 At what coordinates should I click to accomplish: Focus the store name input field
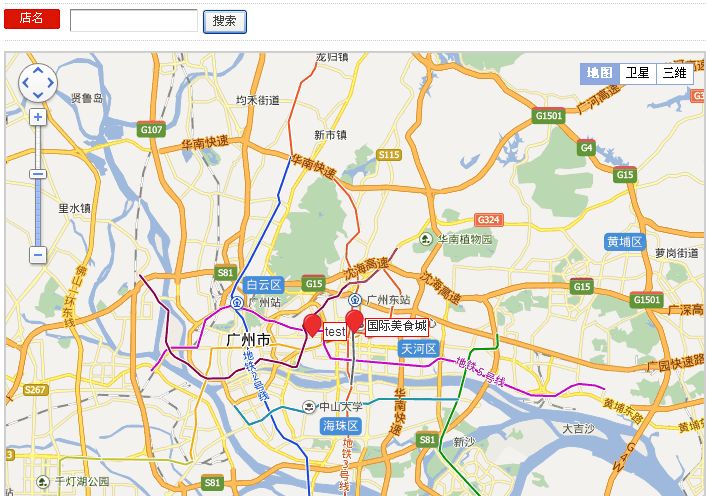point(134,21)
